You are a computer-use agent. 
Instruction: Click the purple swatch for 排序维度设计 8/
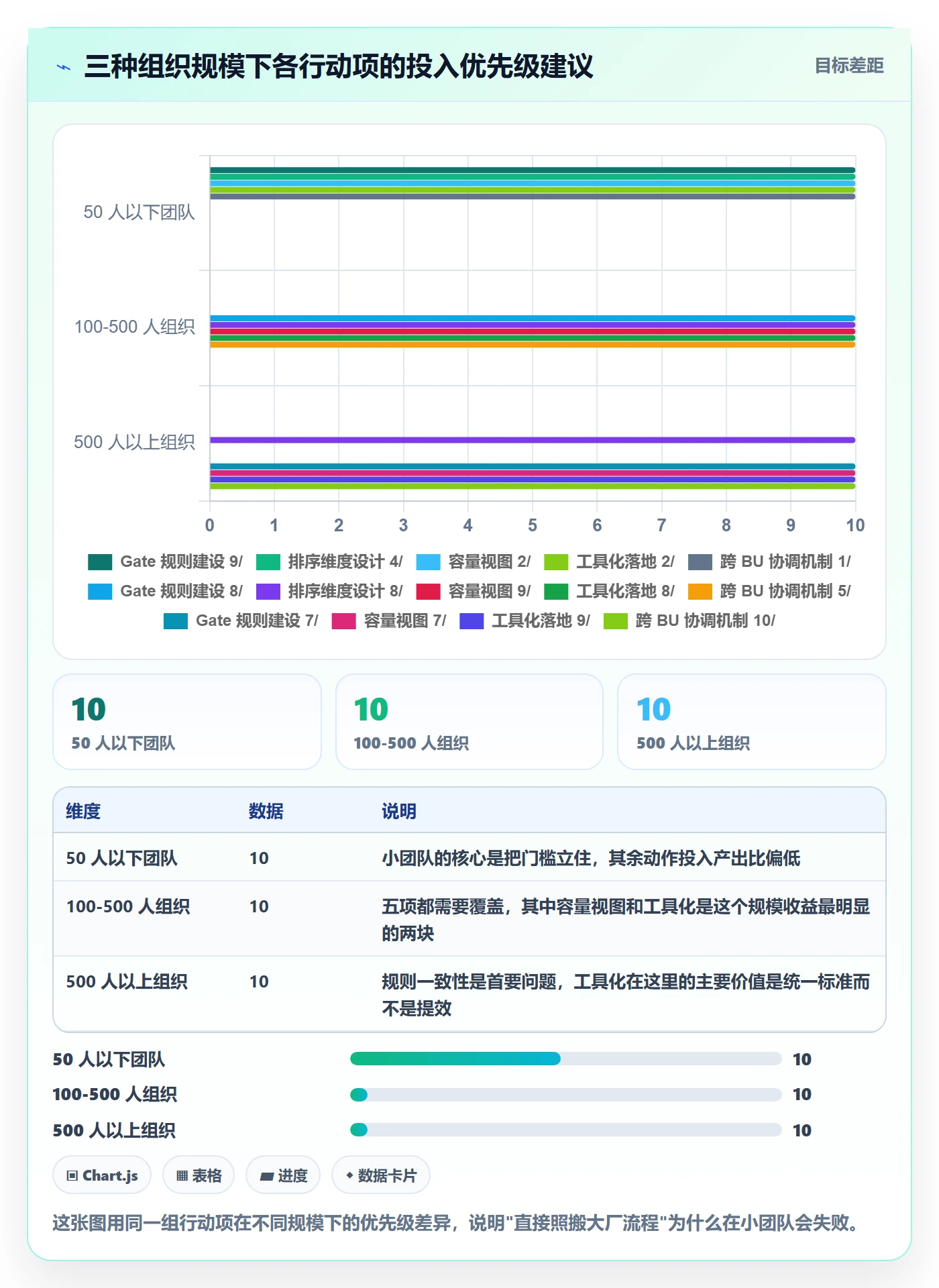coord(268,591)
